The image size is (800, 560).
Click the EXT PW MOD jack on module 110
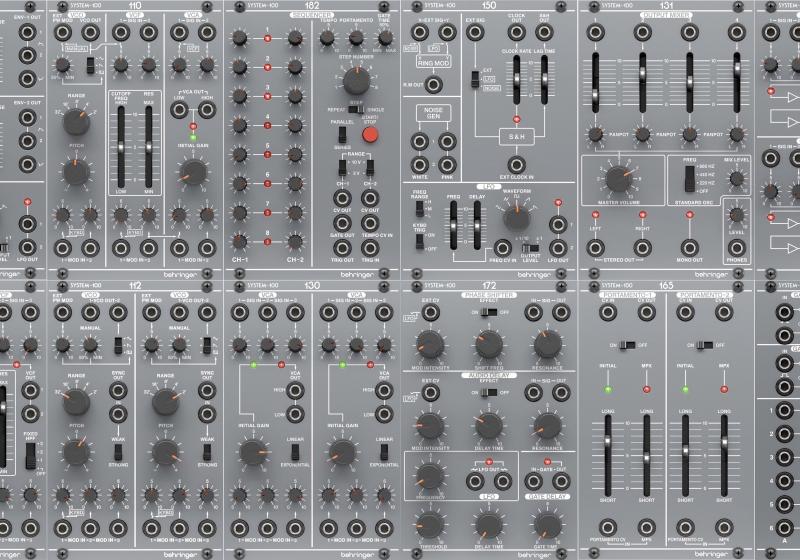tap(63, 33)
